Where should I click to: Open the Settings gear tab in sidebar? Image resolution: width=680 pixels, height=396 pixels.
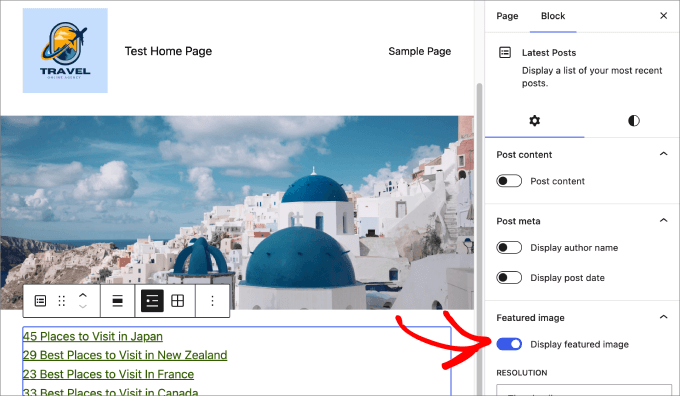click(x=535, y=121)
